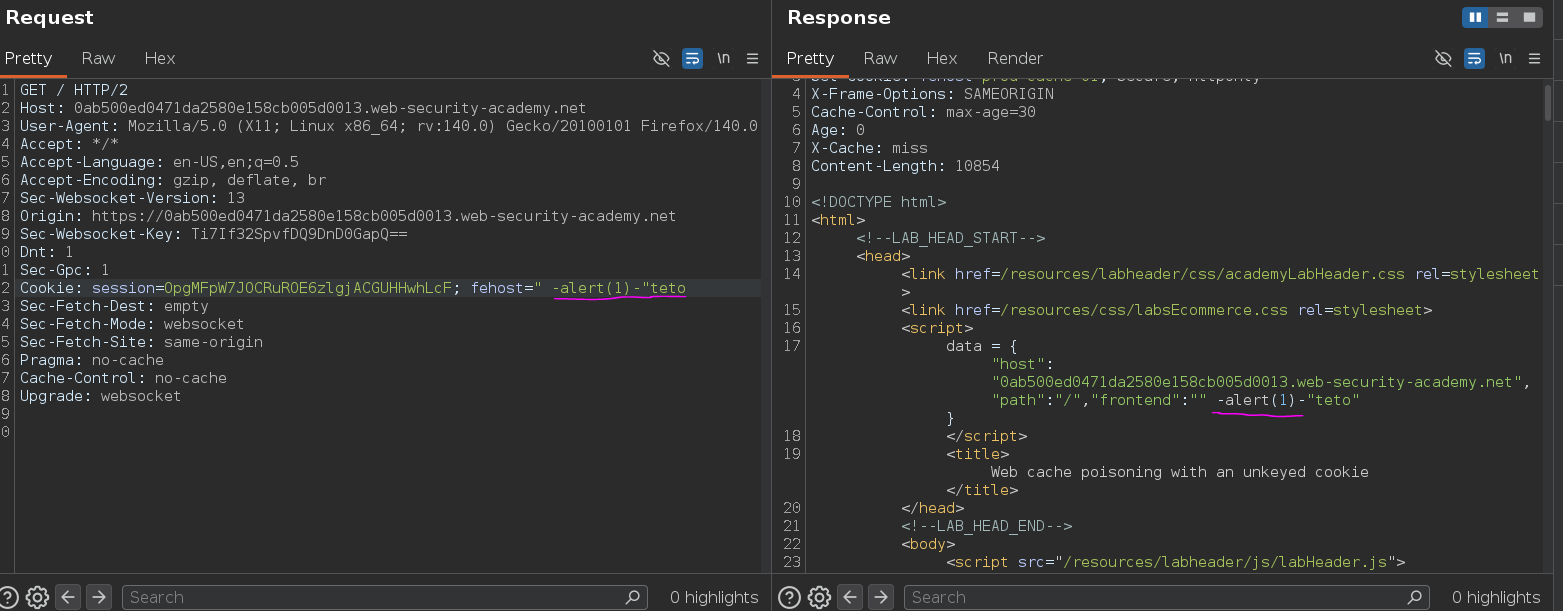The width and height of the screenshot is (1563, 611).
Task: Click the session cookie value
Action: [308, 288]
